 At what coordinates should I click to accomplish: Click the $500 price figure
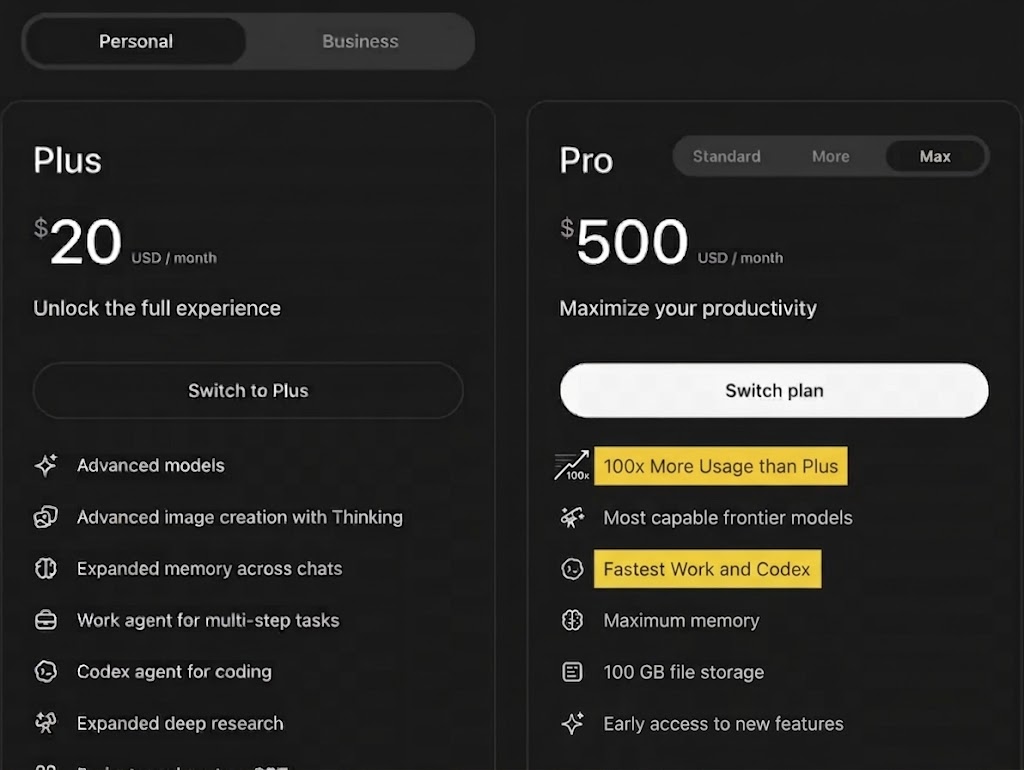click(624, 242)
